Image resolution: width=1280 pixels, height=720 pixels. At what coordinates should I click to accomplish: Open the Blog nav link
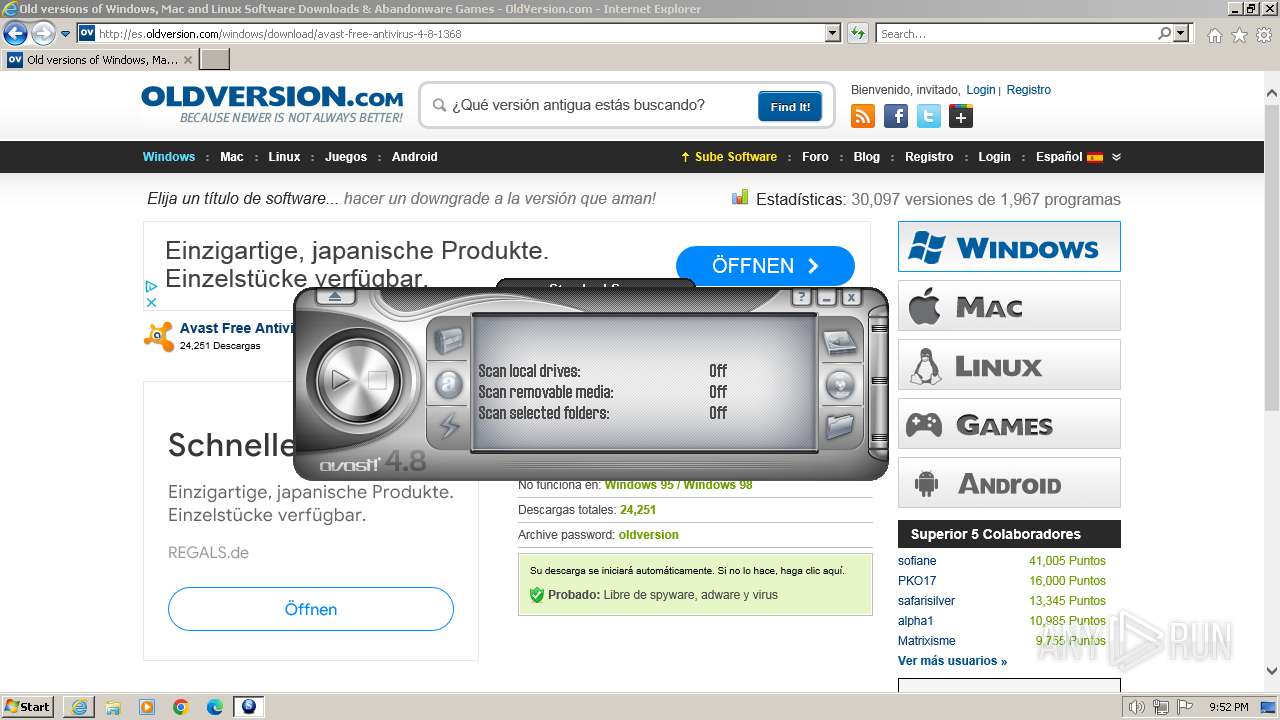pyautogui.click(x=867, y=157)
